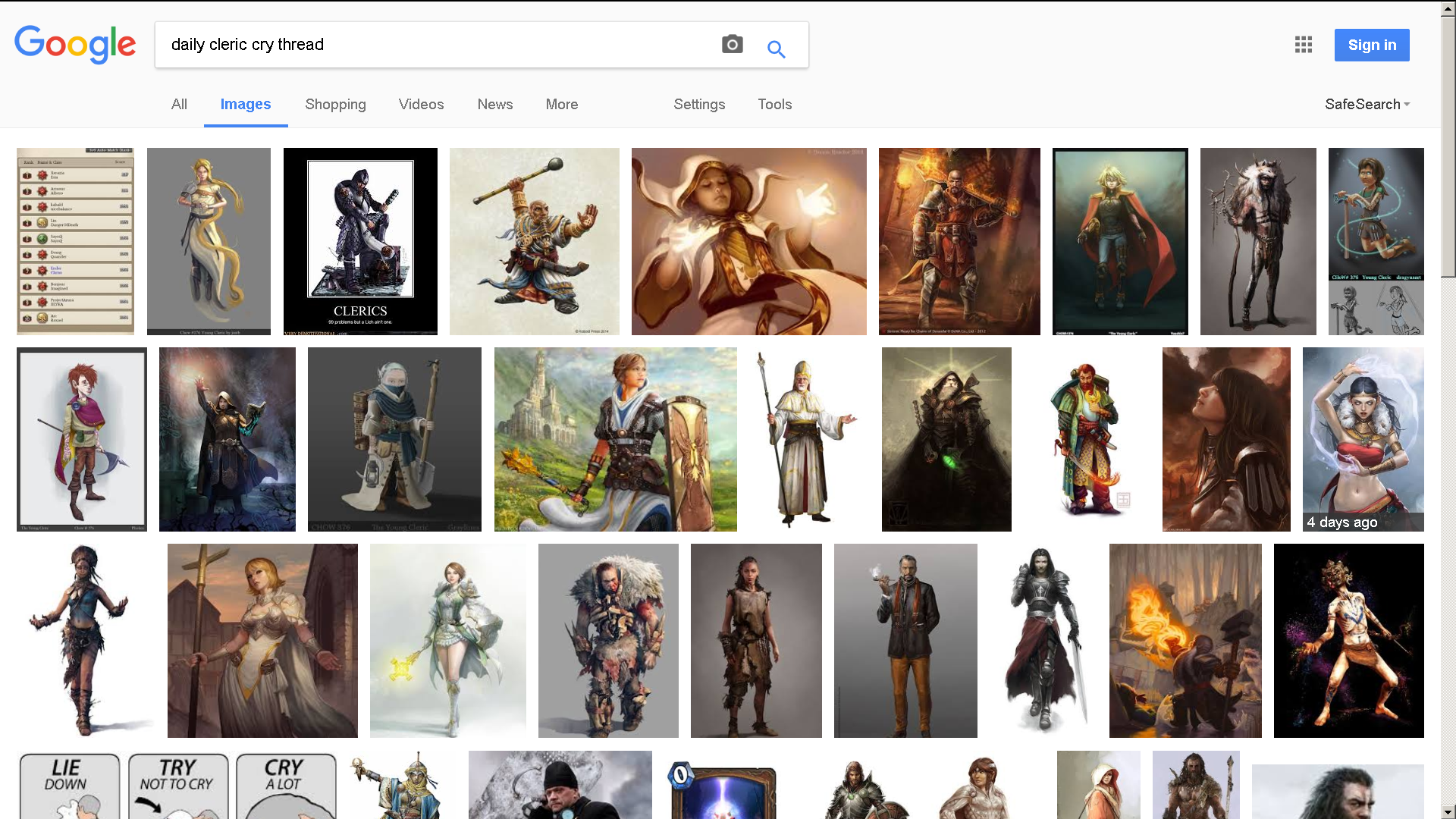Click the scrollbar down arrow

1448,812
